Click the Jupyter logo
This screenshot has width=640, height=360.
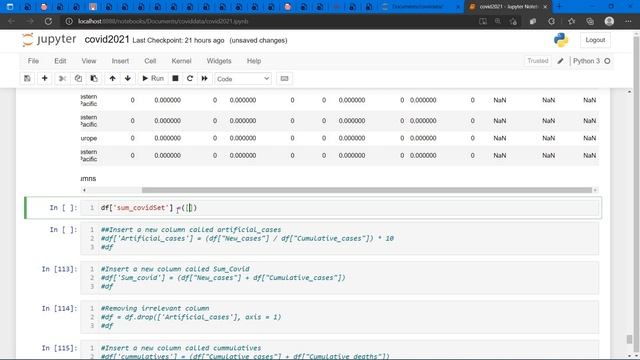(49, 40)
